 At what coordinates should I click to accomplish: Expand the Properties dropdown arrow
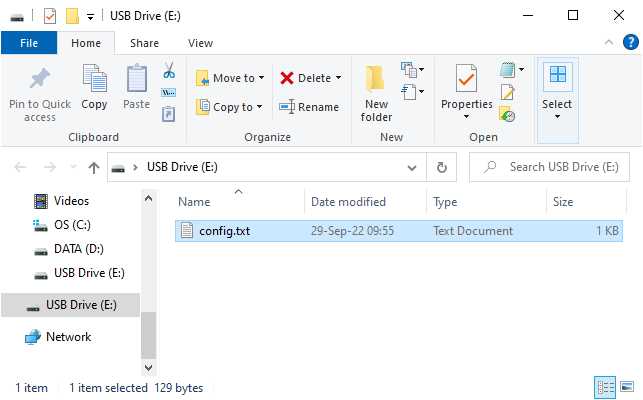tap(466, 117)
